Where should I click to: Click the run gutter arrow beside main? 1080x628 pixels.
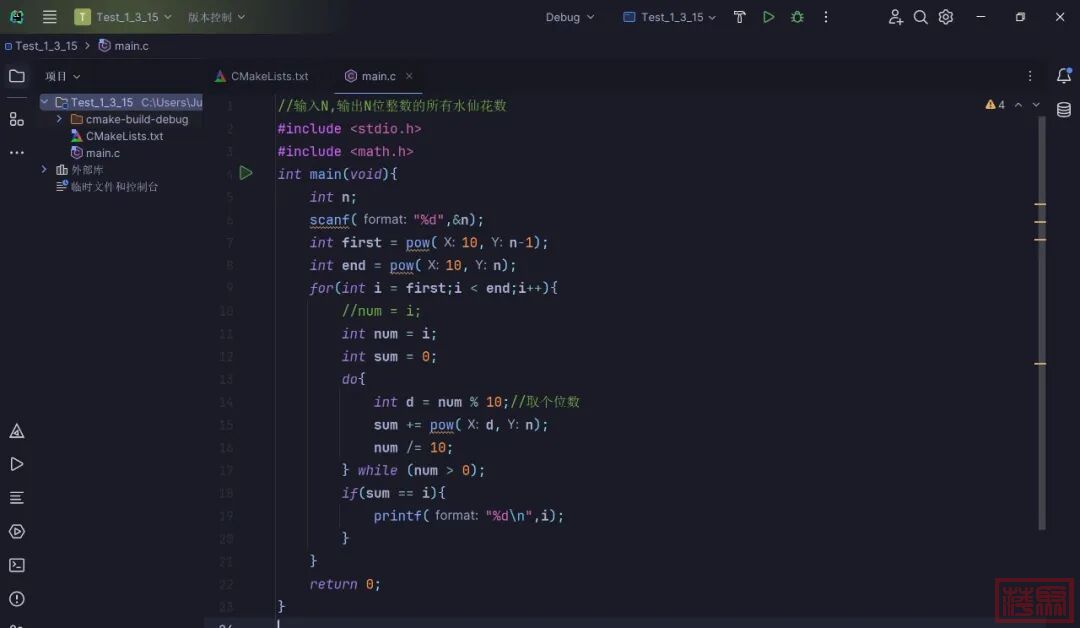[246, 174]
